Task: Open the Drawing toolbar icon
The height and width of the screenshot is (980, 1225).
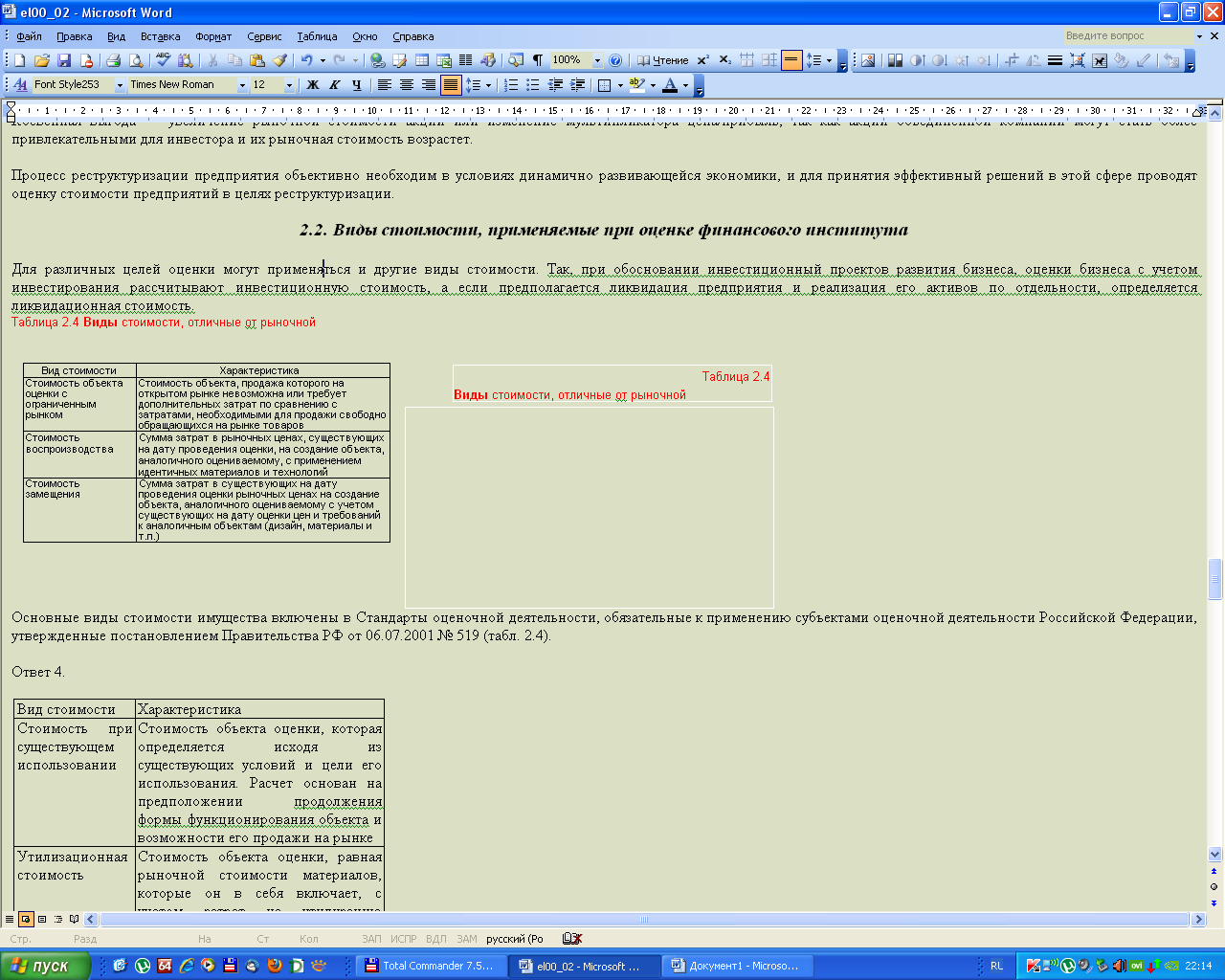Action: pos(488,60)
